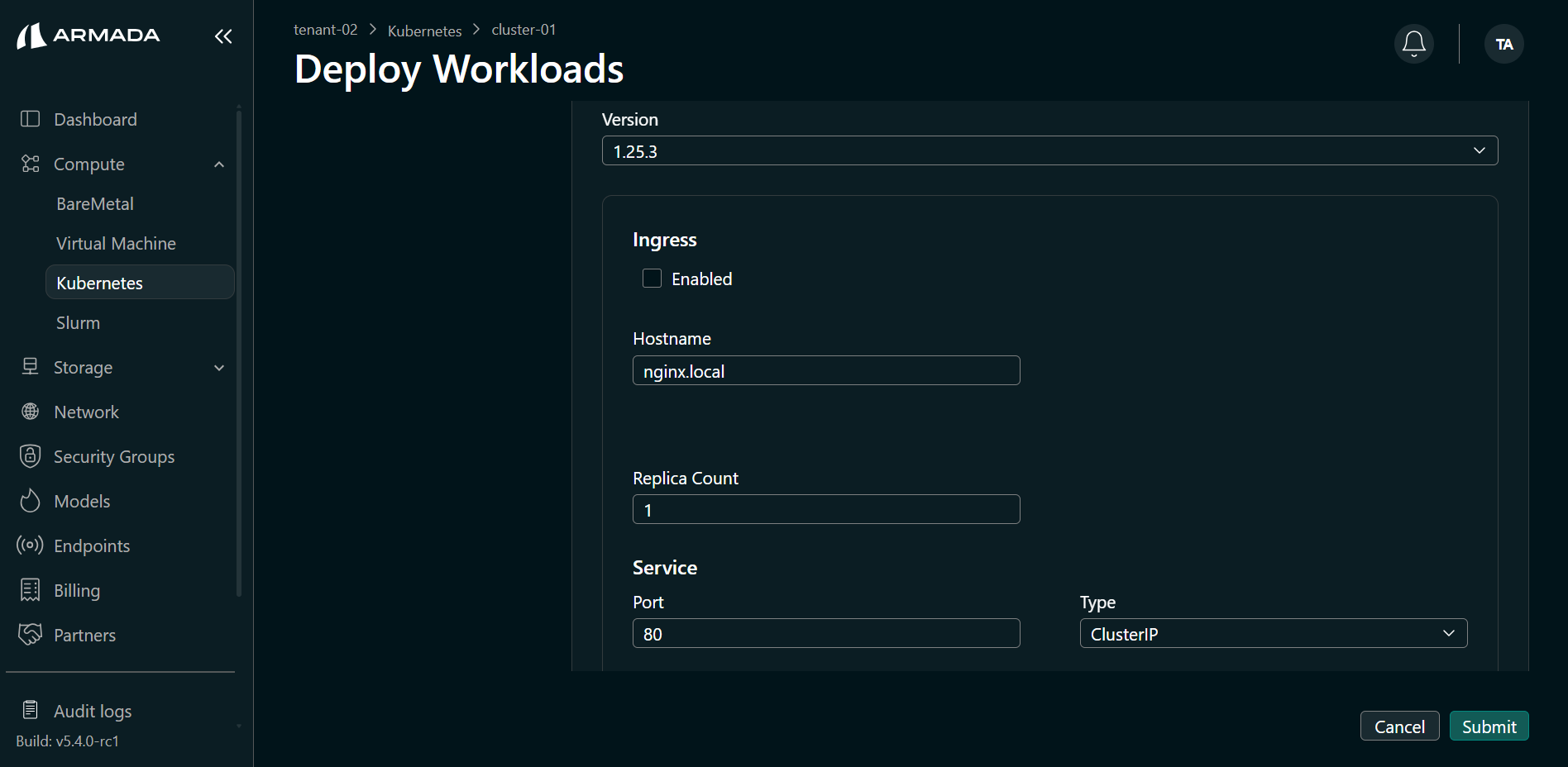Collapse the sidebar with double chevron
Screen dimensions: 1568x767
click(x=223, y=36)
